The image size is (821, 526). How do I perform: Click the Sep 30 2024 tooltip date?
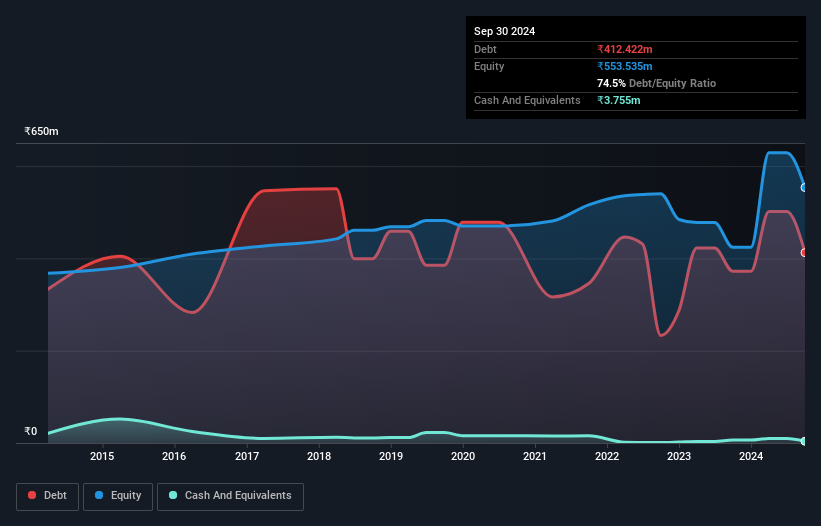point(504,31)
